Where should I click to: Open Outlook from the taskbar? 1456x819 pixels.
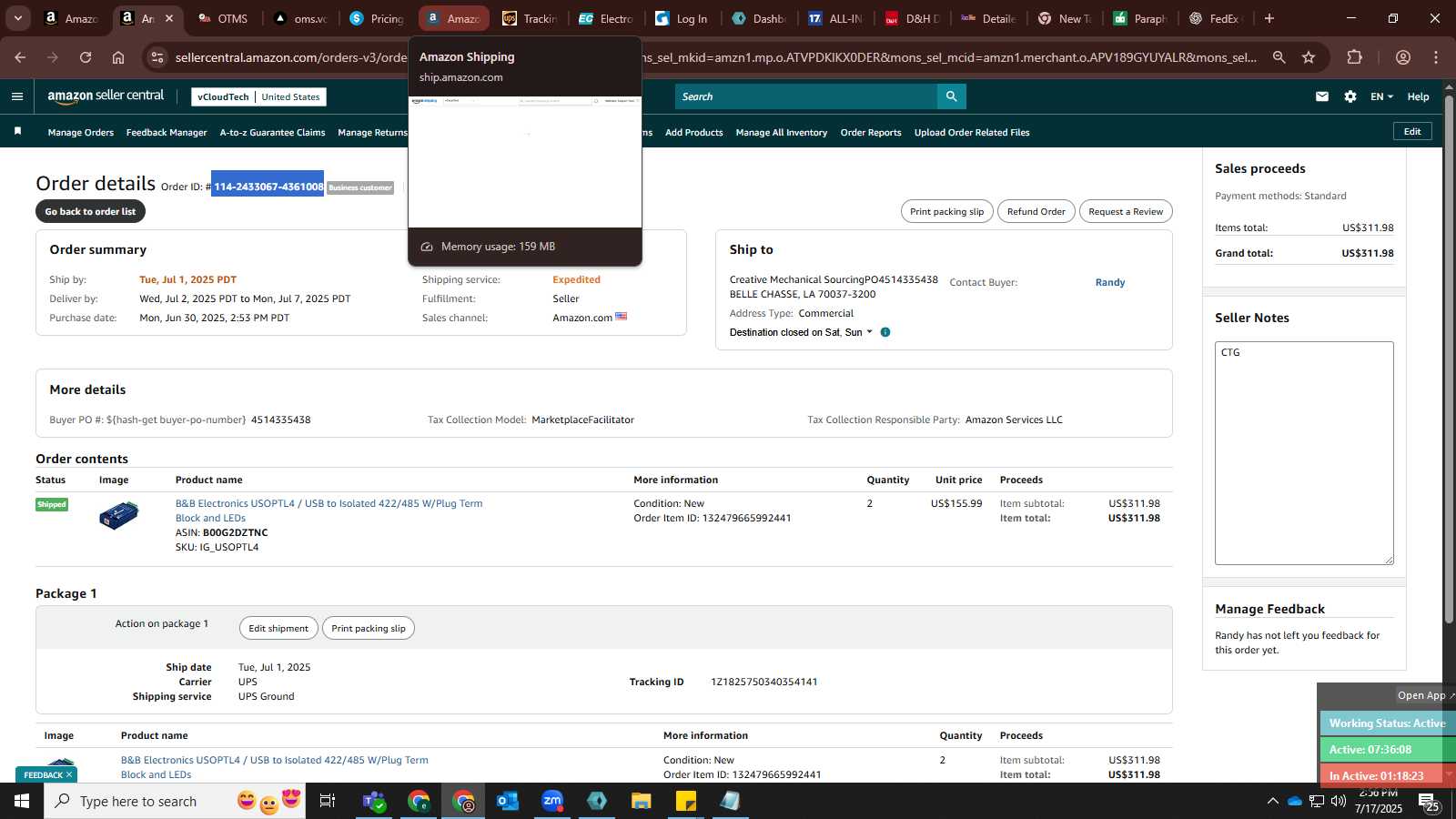tap(508, 801)
